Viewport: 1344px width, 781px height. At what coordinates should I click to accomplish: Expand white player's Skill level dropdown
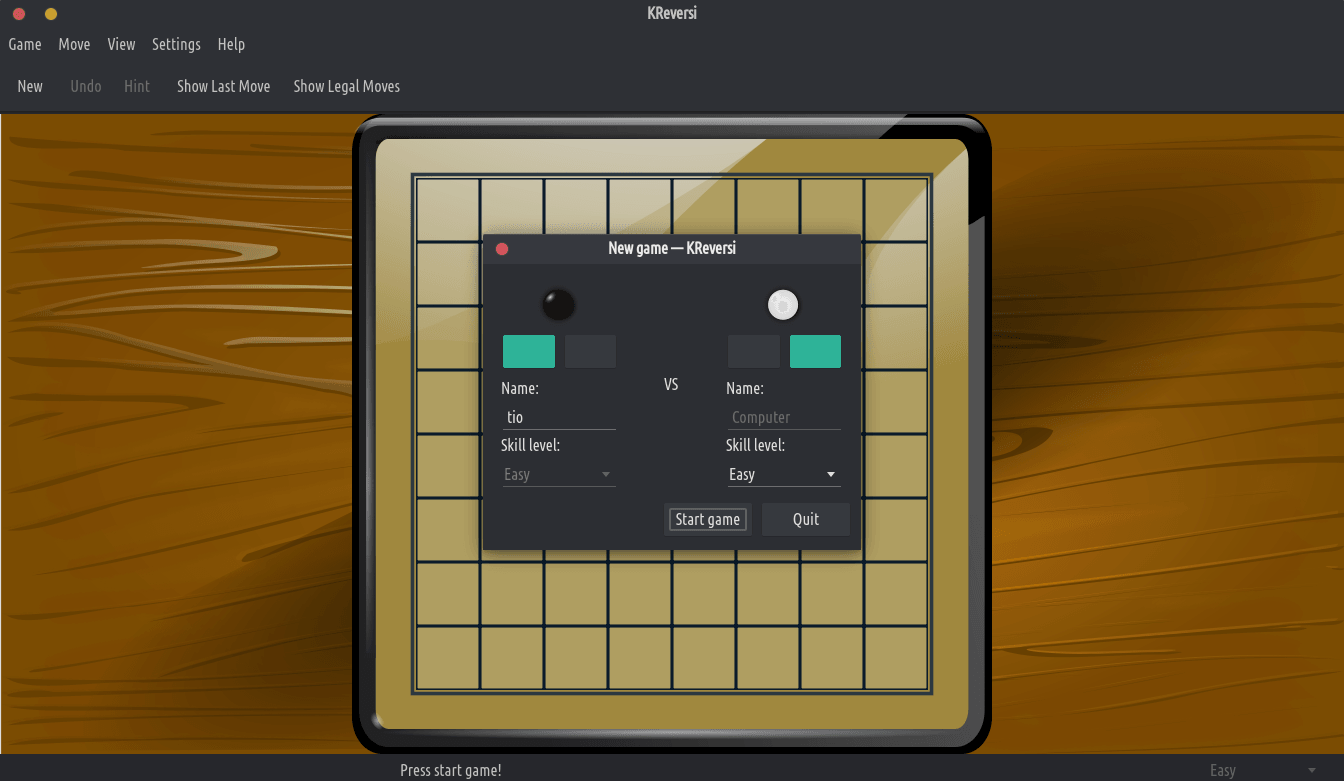tap(783, 475)
